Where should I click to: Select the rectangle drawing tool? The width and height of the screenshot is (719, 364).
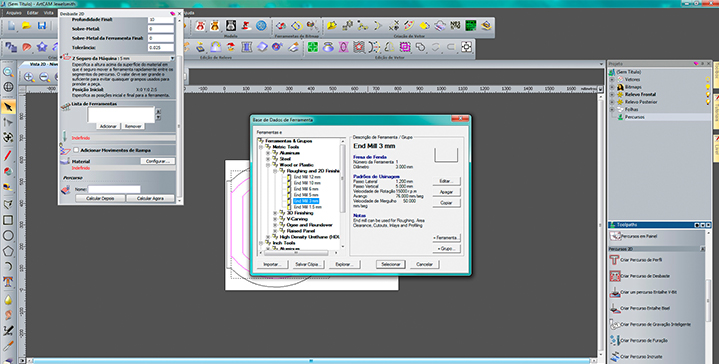(x=8, y=220)
